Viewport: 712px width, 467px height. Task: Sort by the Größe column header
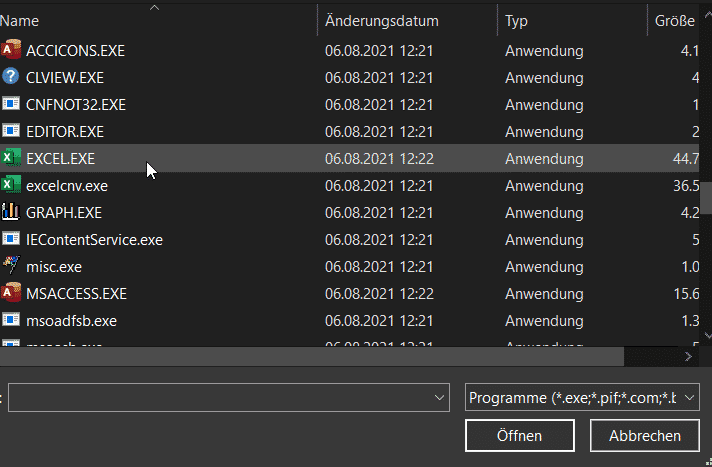pyautogui.click(x=675, y=21)
